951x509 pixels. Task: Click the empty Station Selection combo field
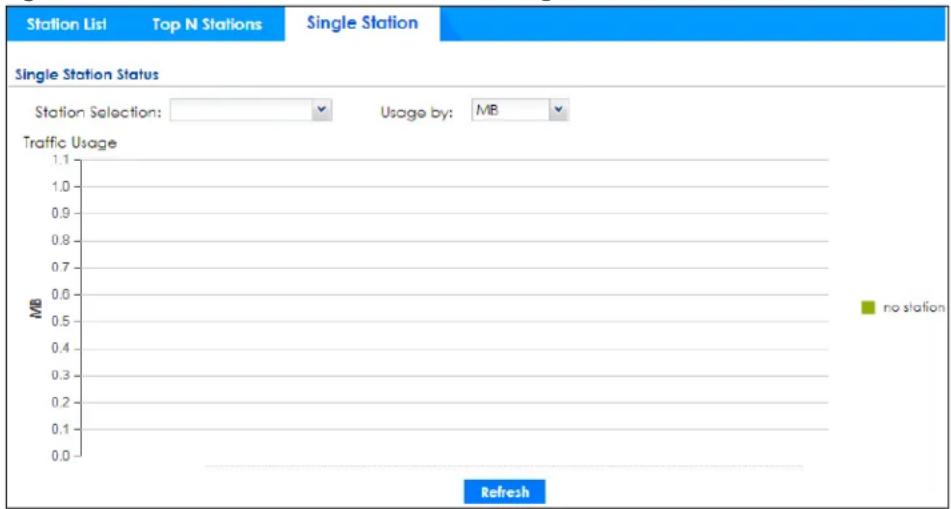[x=241, y=111]
